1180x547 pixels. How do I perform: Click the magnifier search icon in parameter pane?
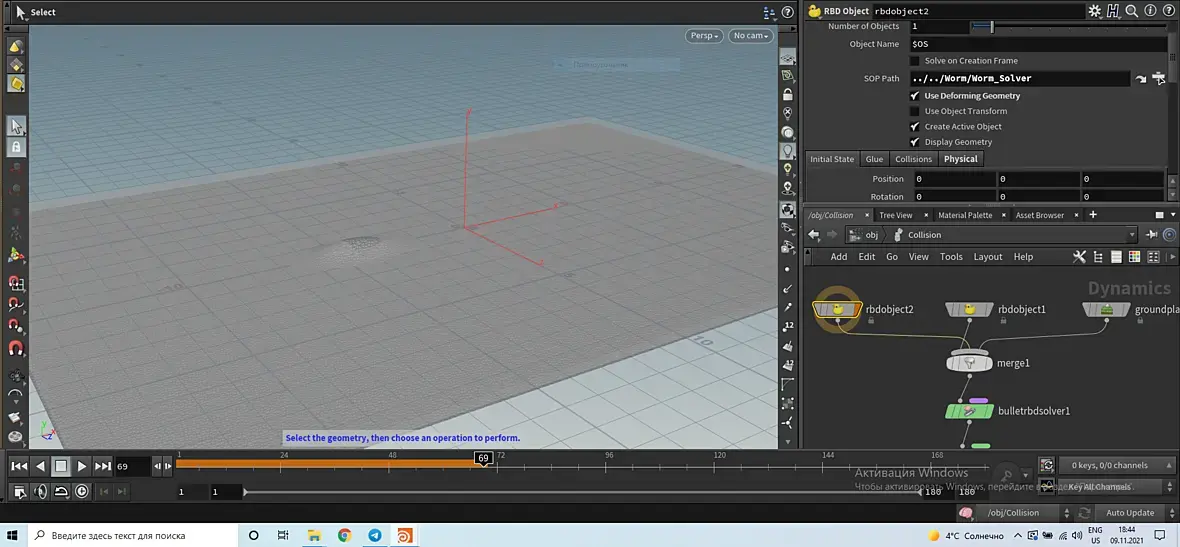(x=1129, y=11)
